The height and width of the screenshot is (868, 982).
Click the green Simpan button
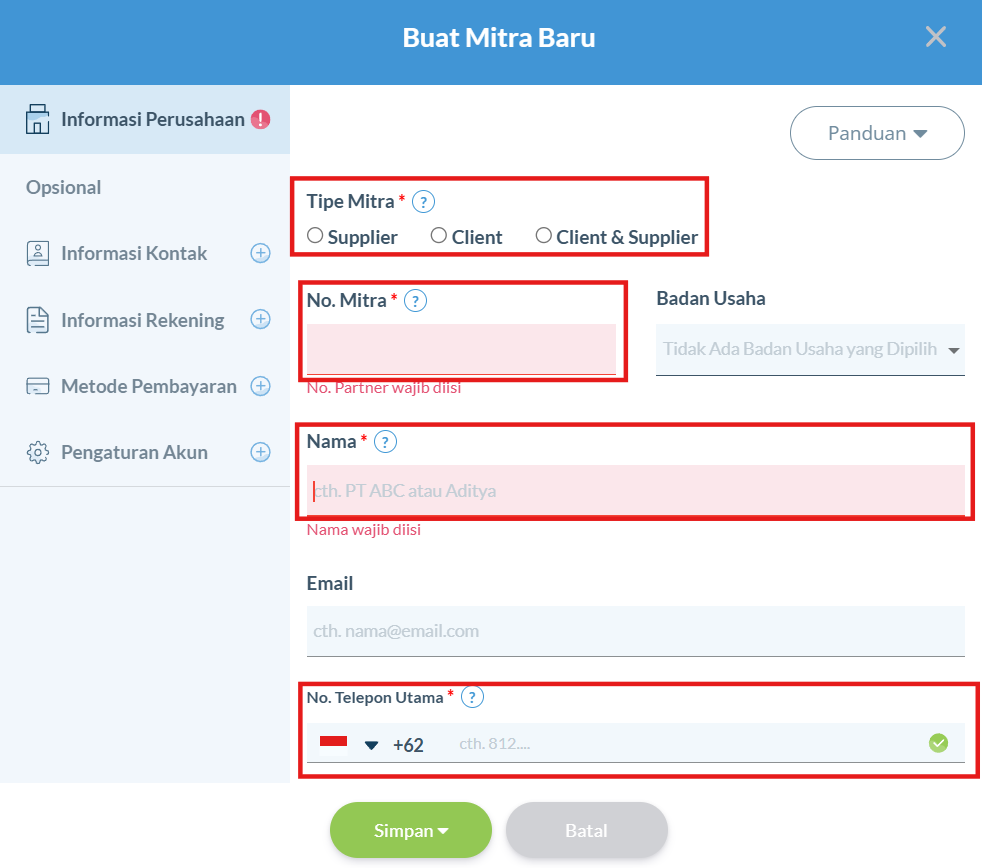(411, 830)
